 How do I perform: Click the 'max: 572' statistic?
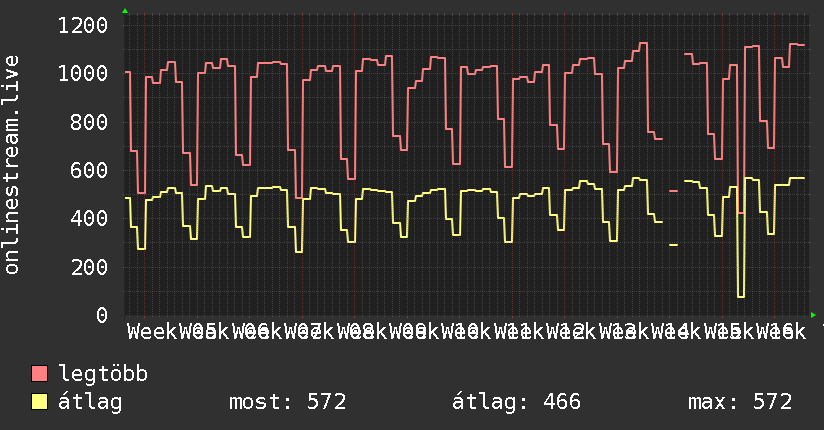tap(740, 402)
